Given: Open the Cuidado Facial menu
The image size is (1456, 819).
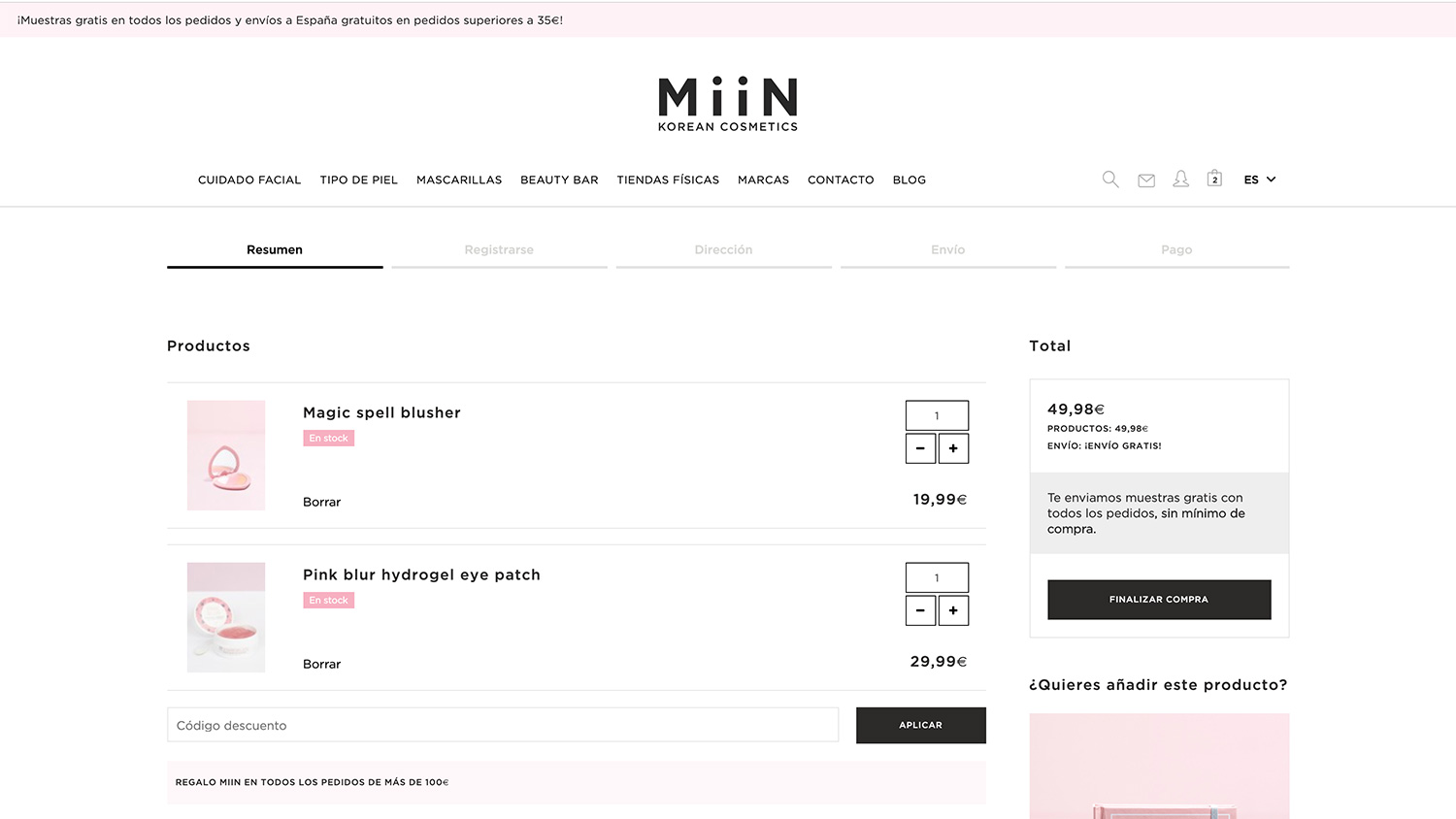Looking at the screenshot, I should [249, 180].
